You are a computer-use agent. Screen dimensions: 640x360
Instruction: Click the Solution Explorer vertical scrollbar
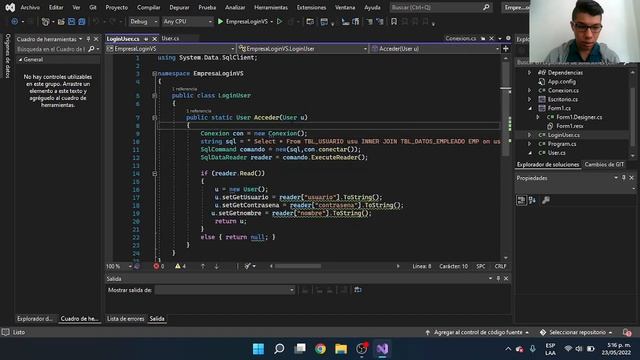click(x=632, y=114)
